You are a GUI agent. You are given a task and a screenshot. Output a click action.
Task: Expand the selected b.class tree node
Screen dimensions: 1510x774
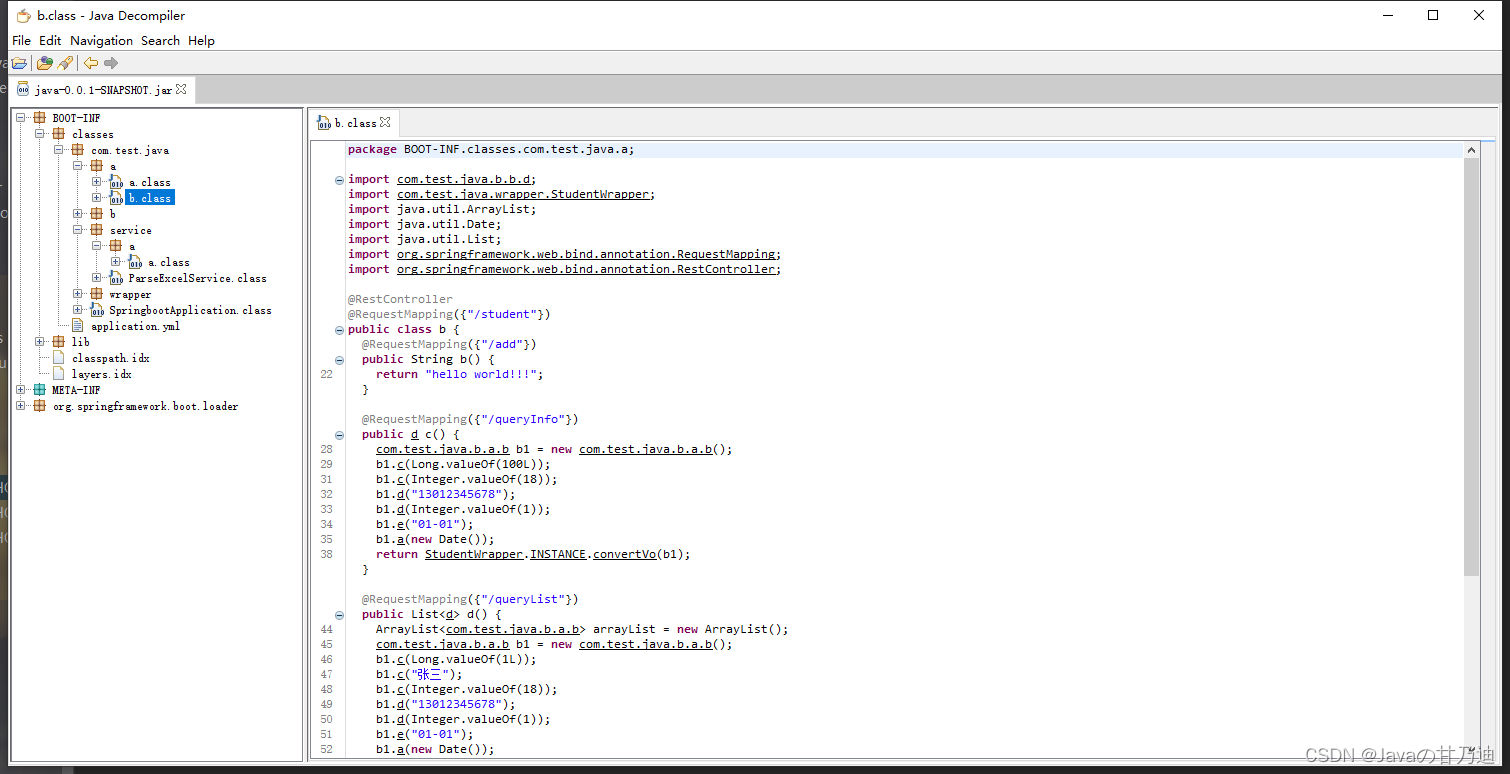[x=96, y=198]
